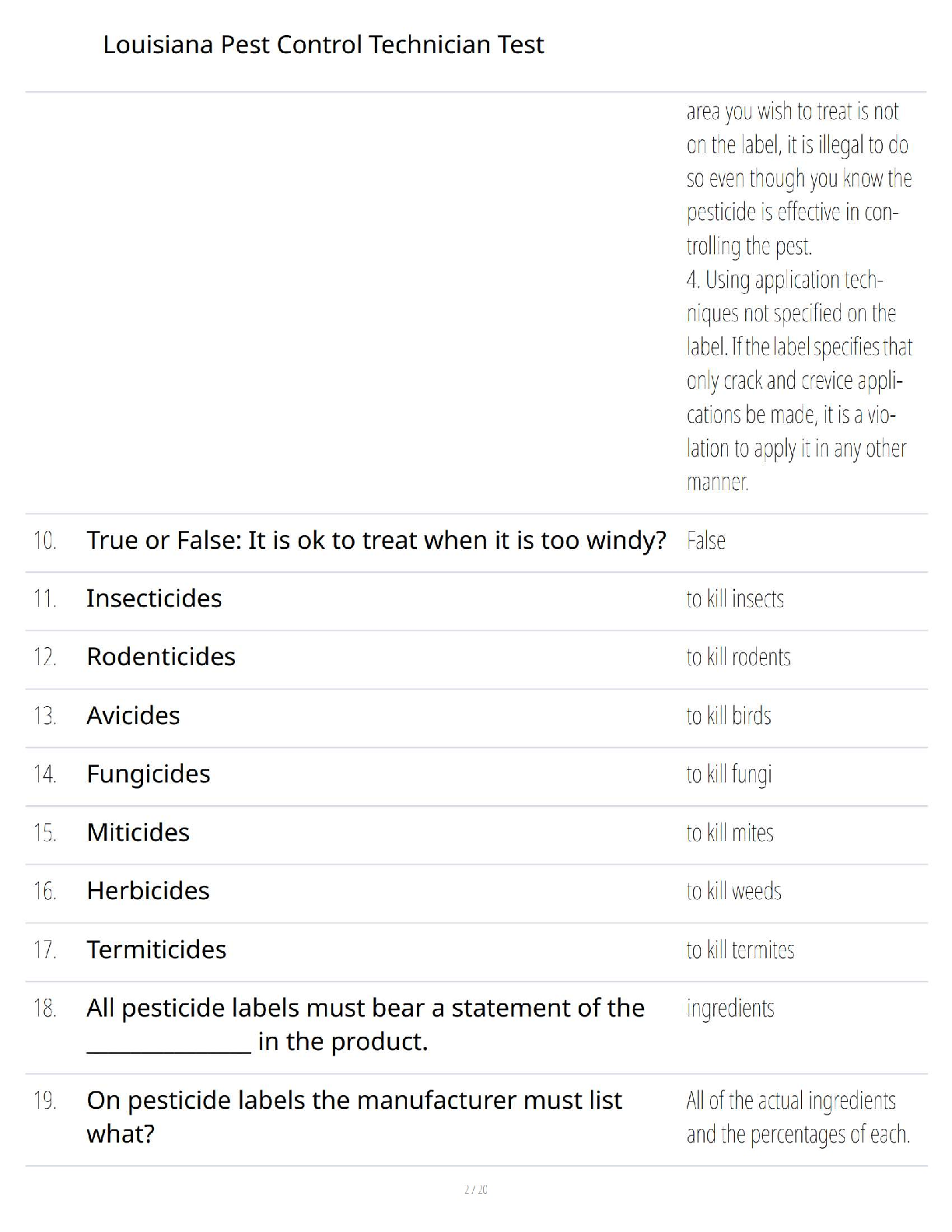Select the term 'Avicides'

coord(133,716)
